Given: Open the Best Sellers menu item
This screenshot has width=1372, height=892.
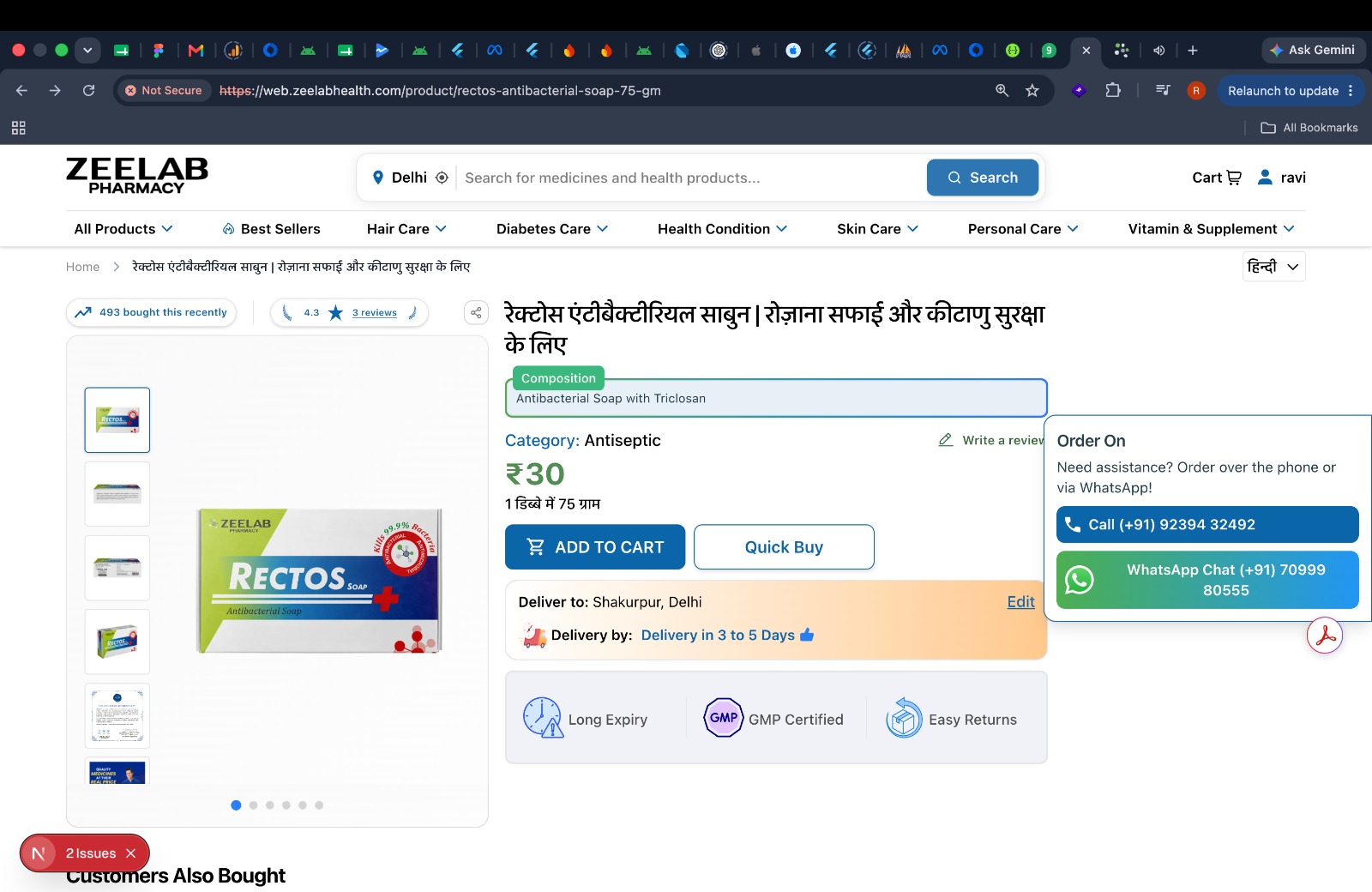Looking at the screenshot, I should coord(271,229).
